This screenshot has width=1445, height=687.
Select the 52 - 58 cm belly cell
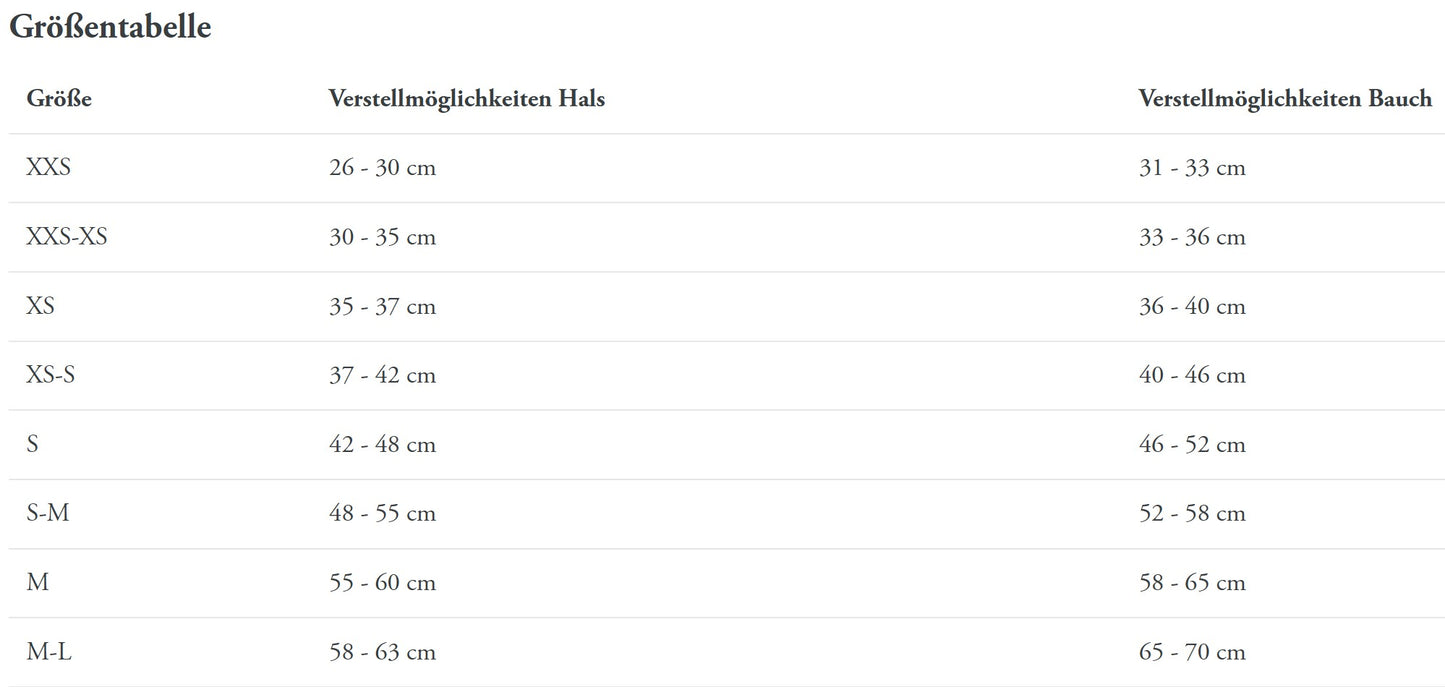pos(1192,513)
